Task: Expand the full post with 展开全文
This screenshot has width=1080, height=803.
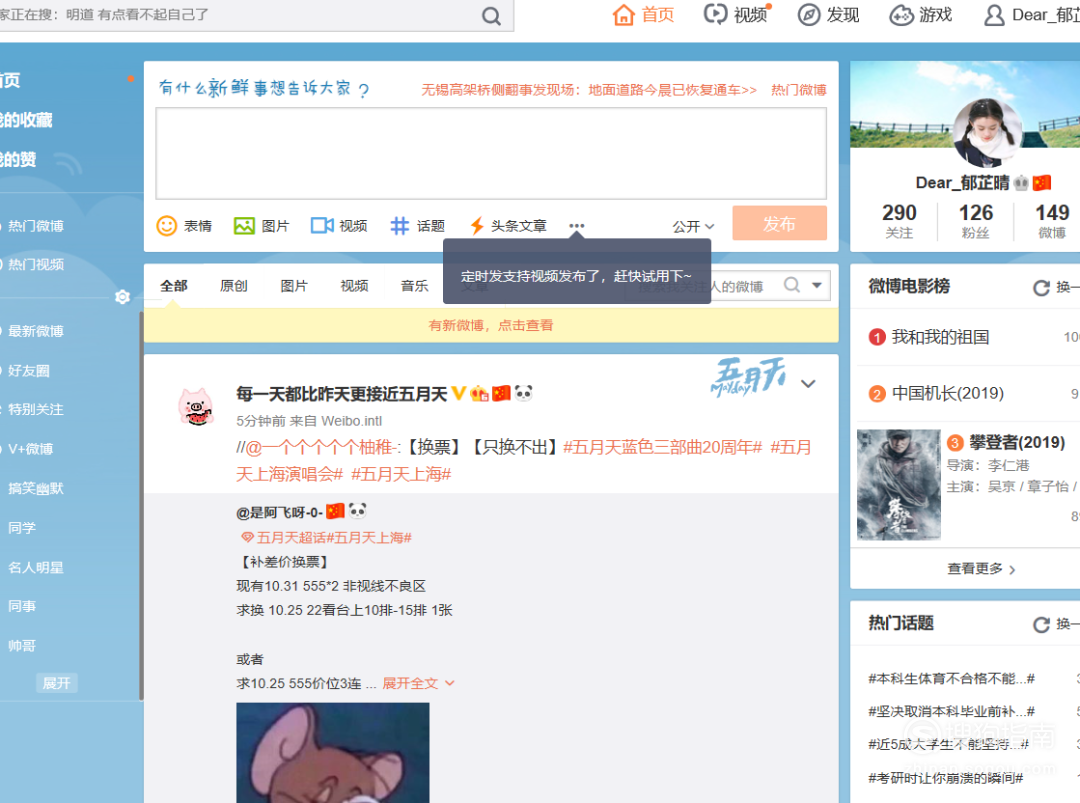Action: tap(418, 683)
